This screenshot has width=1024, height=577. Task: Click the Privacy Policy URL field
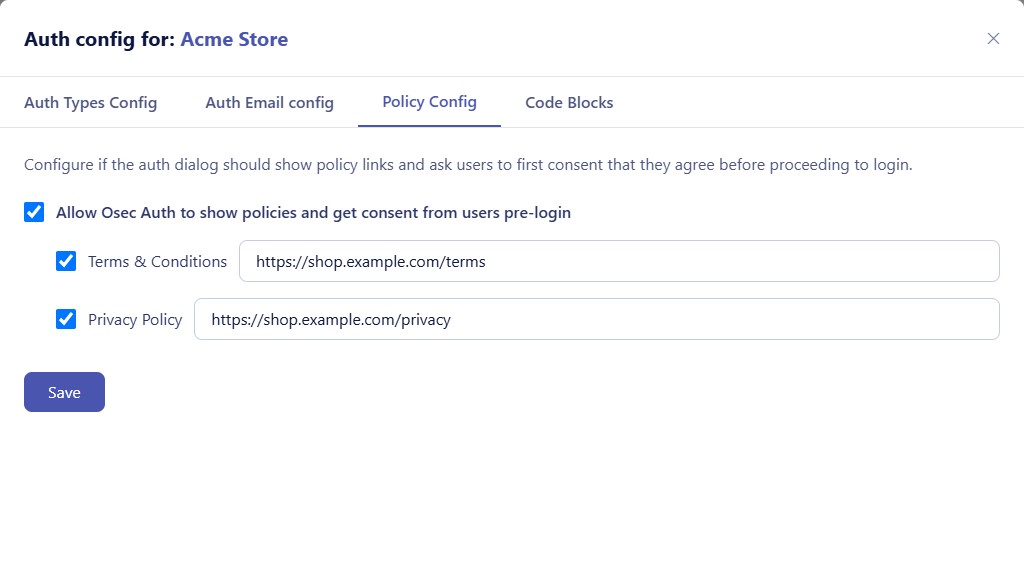597,319
